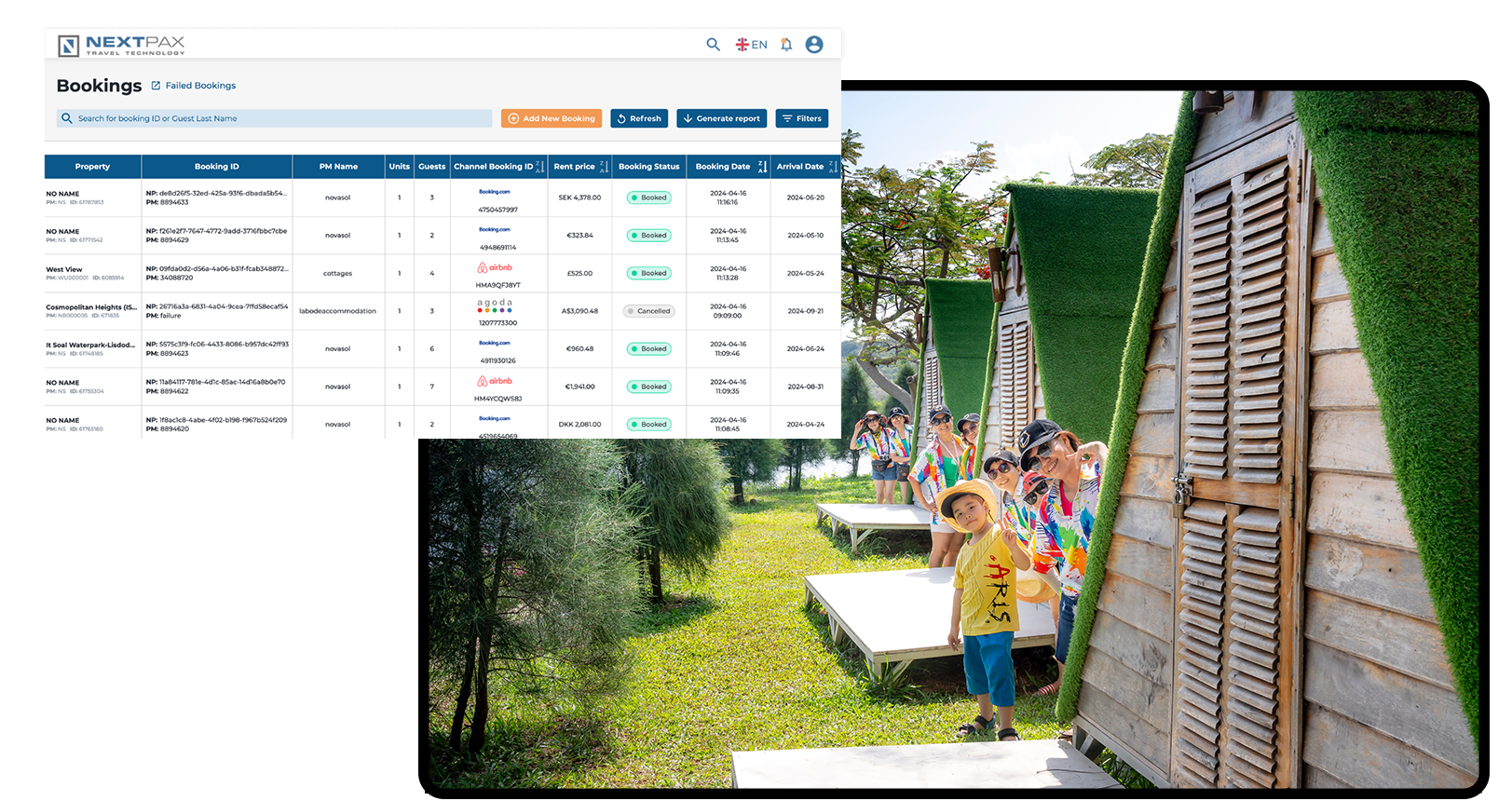Image resolution: width=1512 pixels, height=801 pixels.
Task: Click arrival date 2024-08-31
Action: coord(805,387)
